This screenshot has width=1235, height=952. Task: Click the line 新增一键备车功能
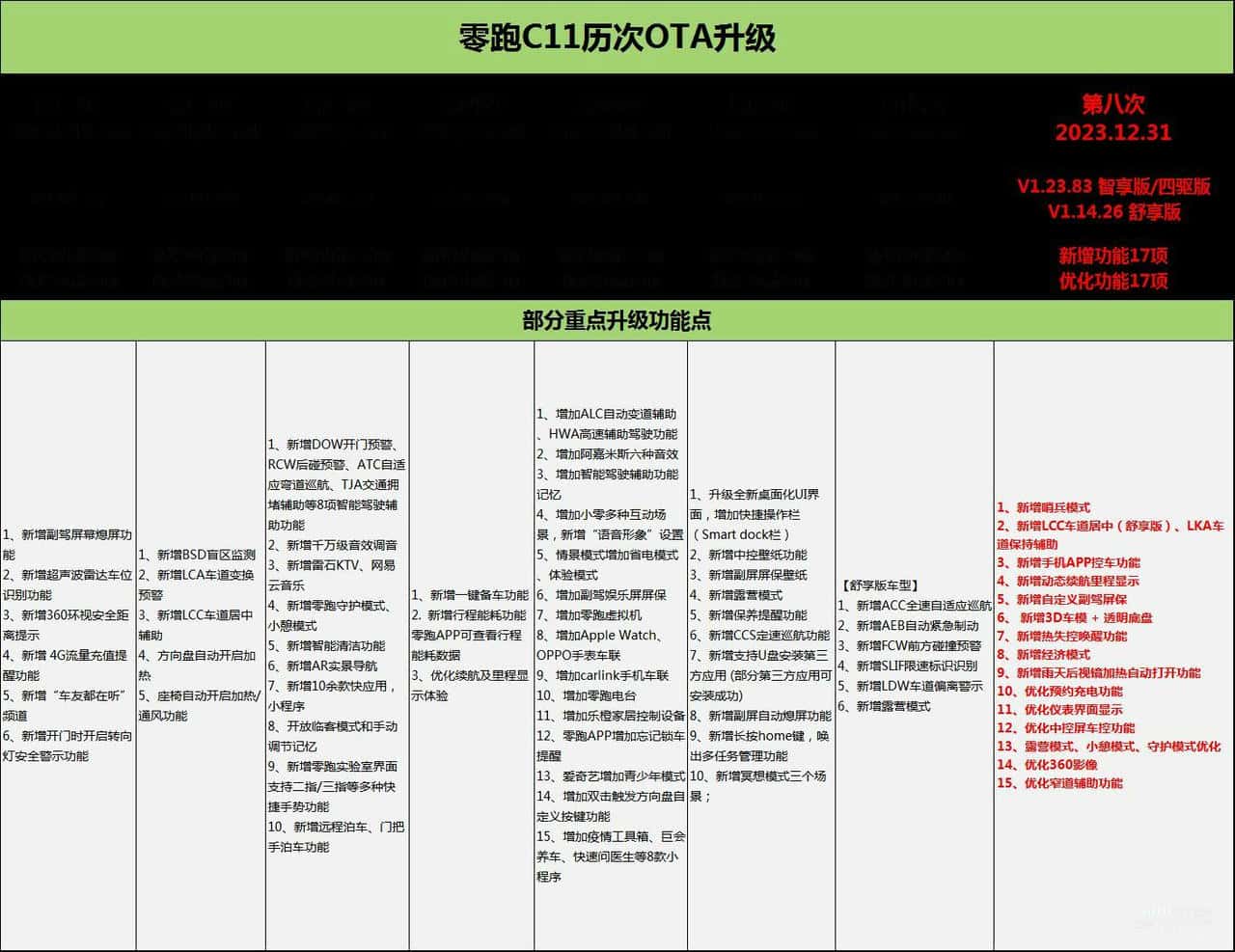470,595
